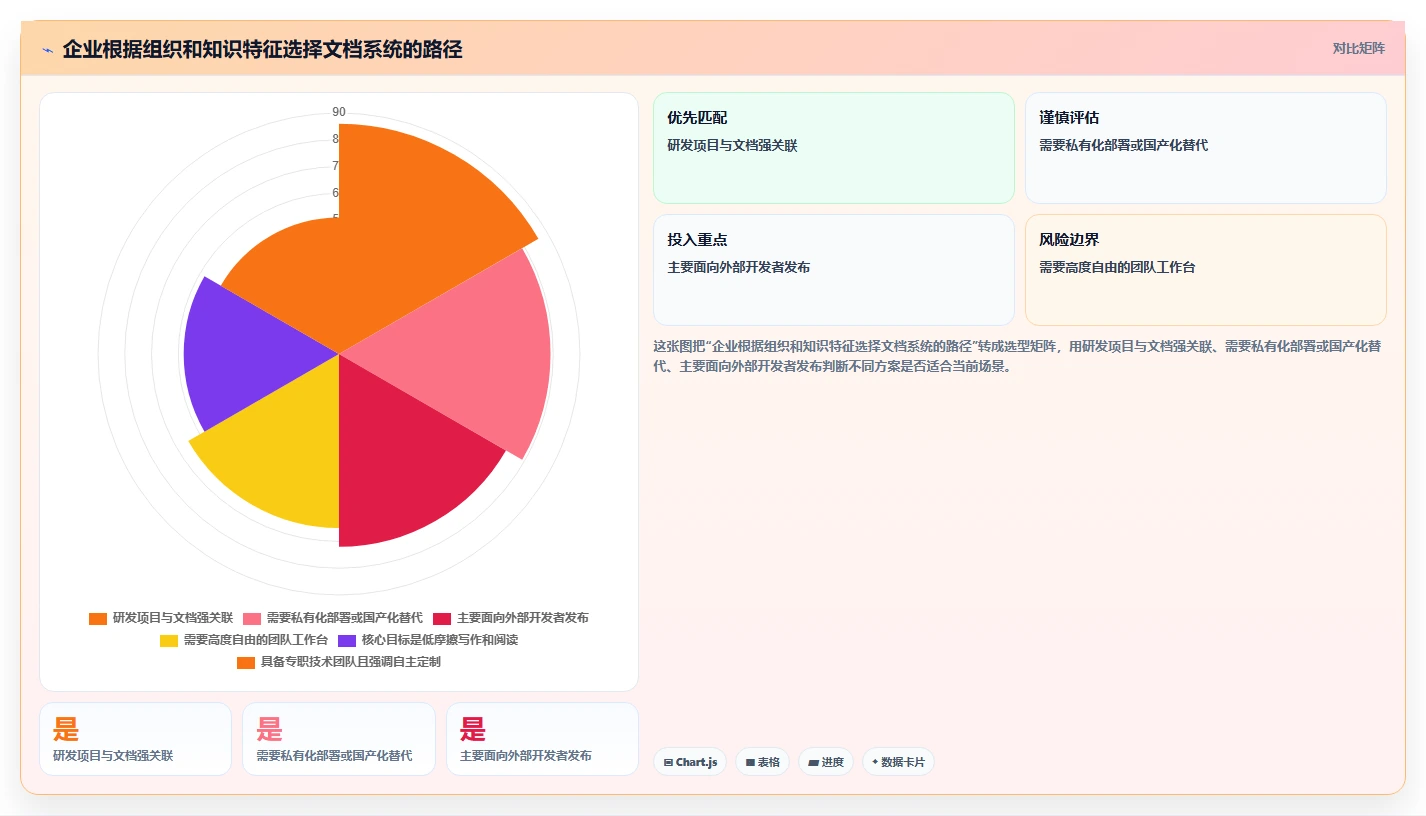Image resolution: width=1426 pixels, height=816 pixels.
Task: Select the 对比矩阵 label in header
Action: (x=1359, y=48)
